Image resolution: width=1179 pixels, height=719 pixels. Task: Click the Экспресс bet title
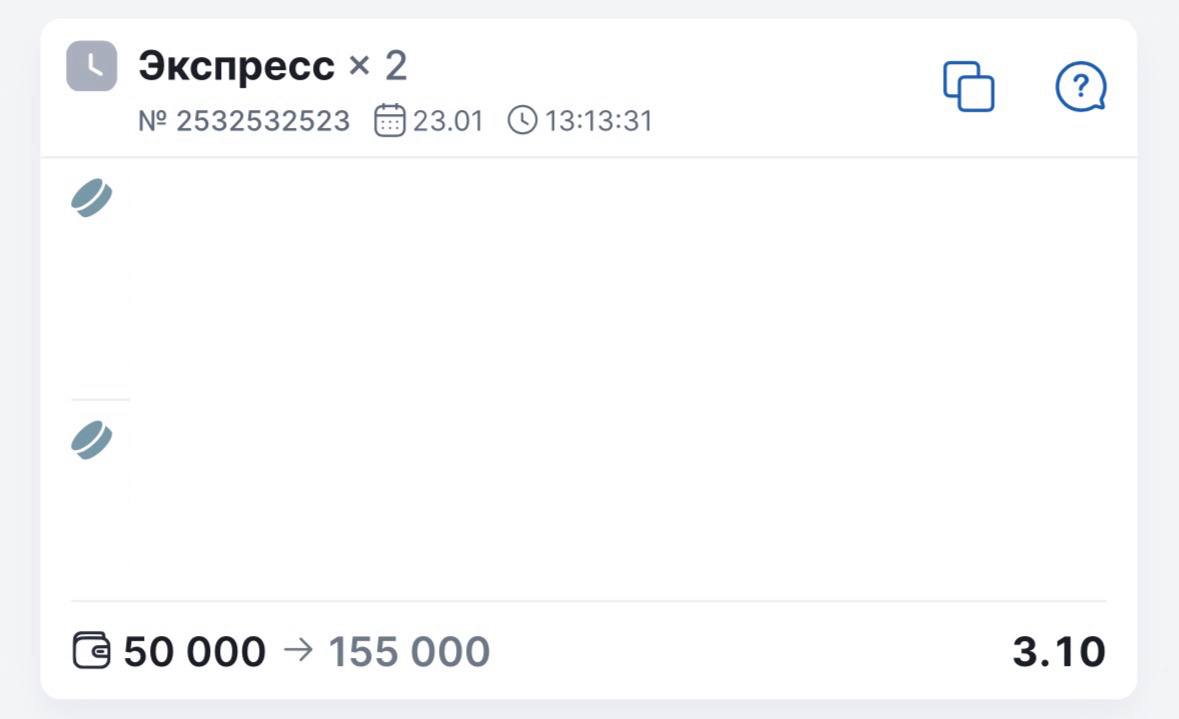pyautogui.click(x=236, y=67)
